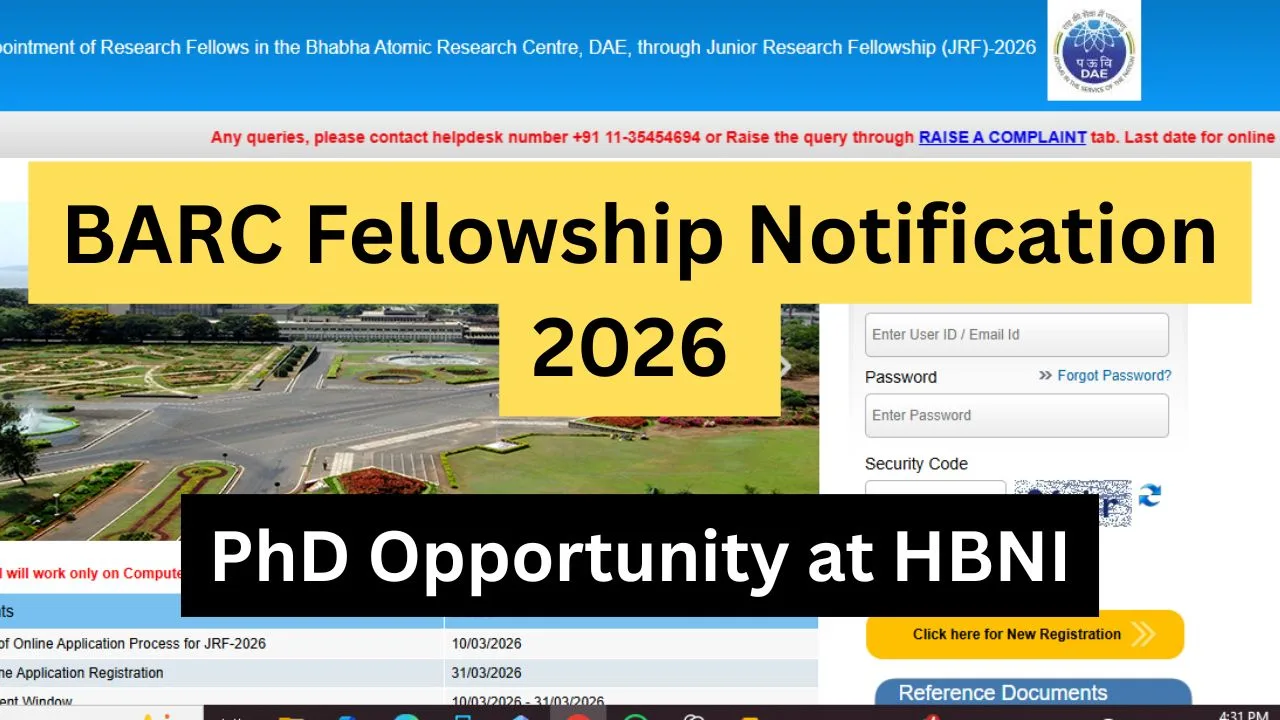The image size is (1280, 720).
Task: Focus the Enter User ID / Email Id field
Action: pyautogui.click(x=1016, y=335)
